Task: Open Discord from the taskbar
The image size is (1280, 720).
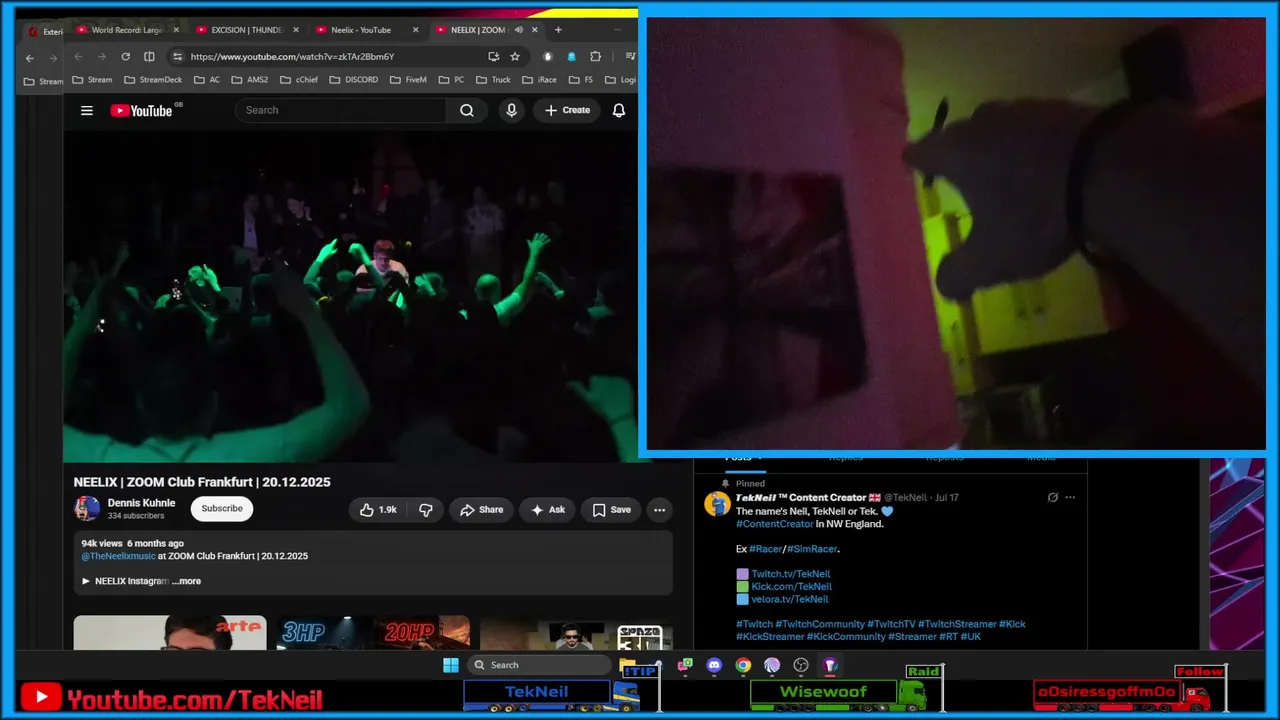Action: click(714, 665)
